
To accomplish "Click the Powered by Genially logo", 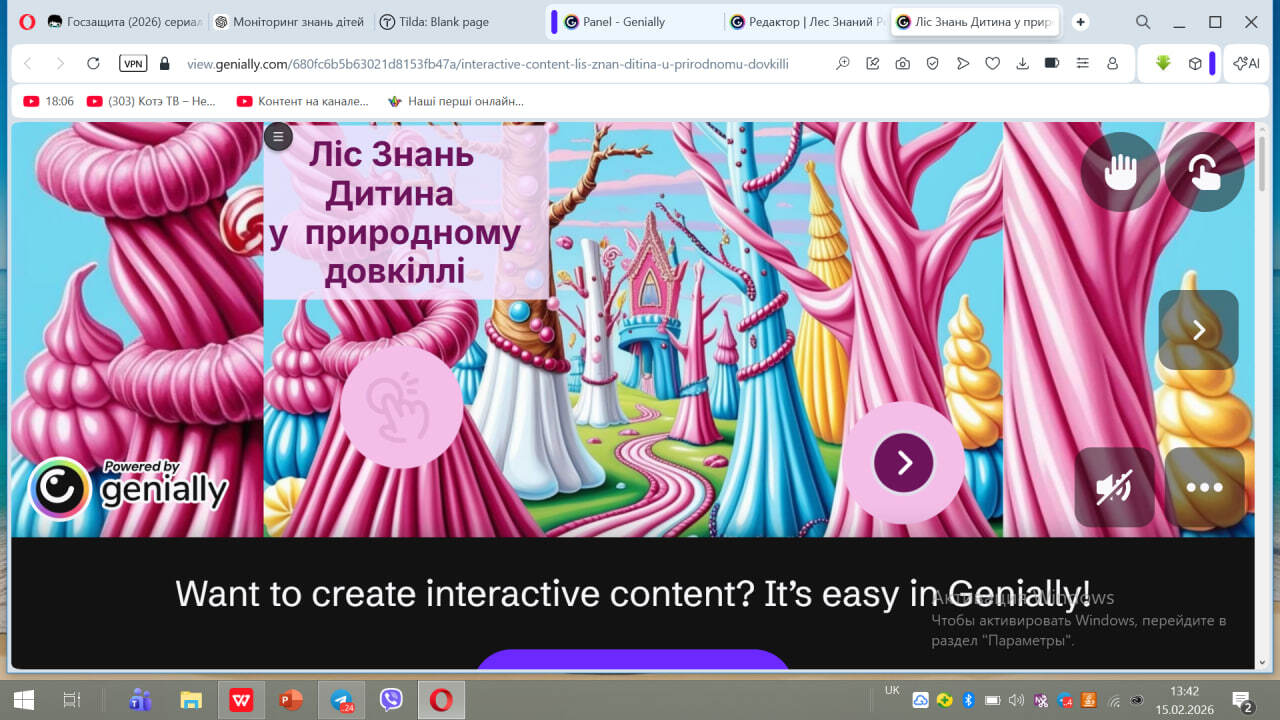I will point(130,488).
